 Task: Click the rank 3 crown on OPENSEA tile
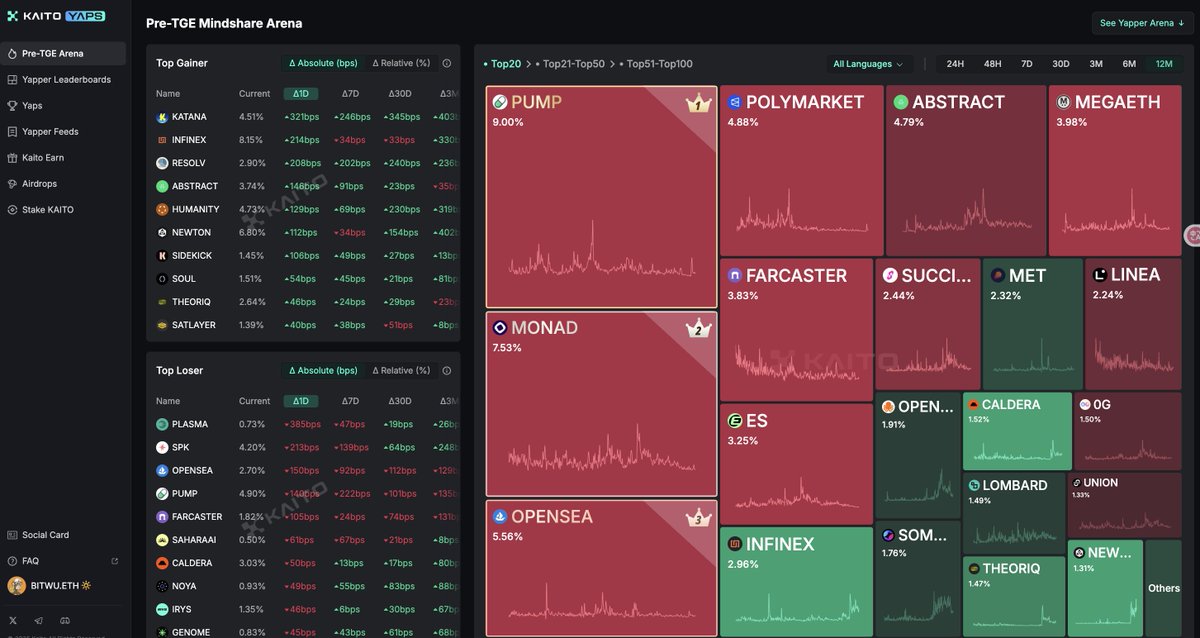pyautogui.click(x=697, y=517)
